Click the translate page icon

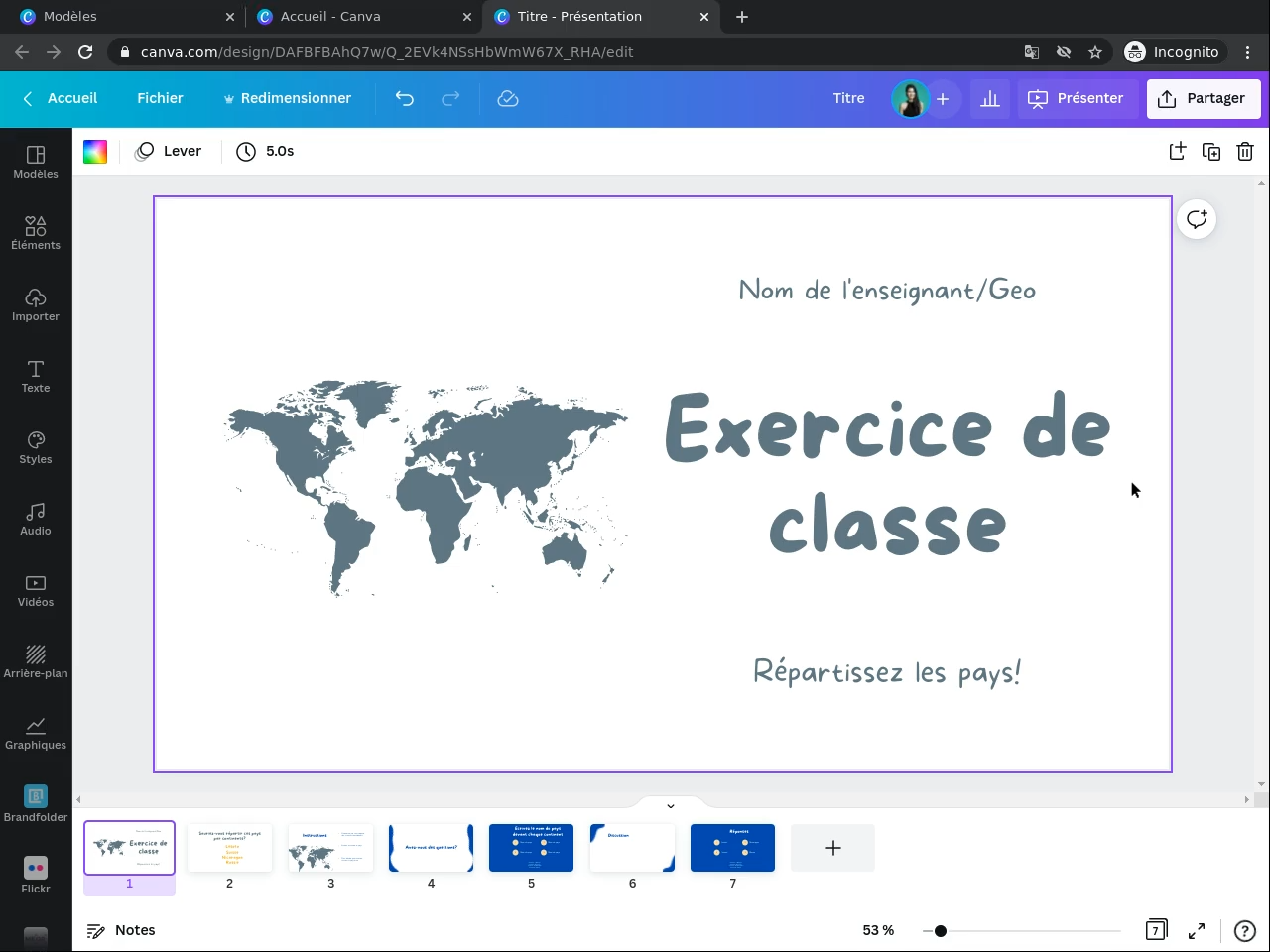pyautogui.click(x=1032, y=52)
